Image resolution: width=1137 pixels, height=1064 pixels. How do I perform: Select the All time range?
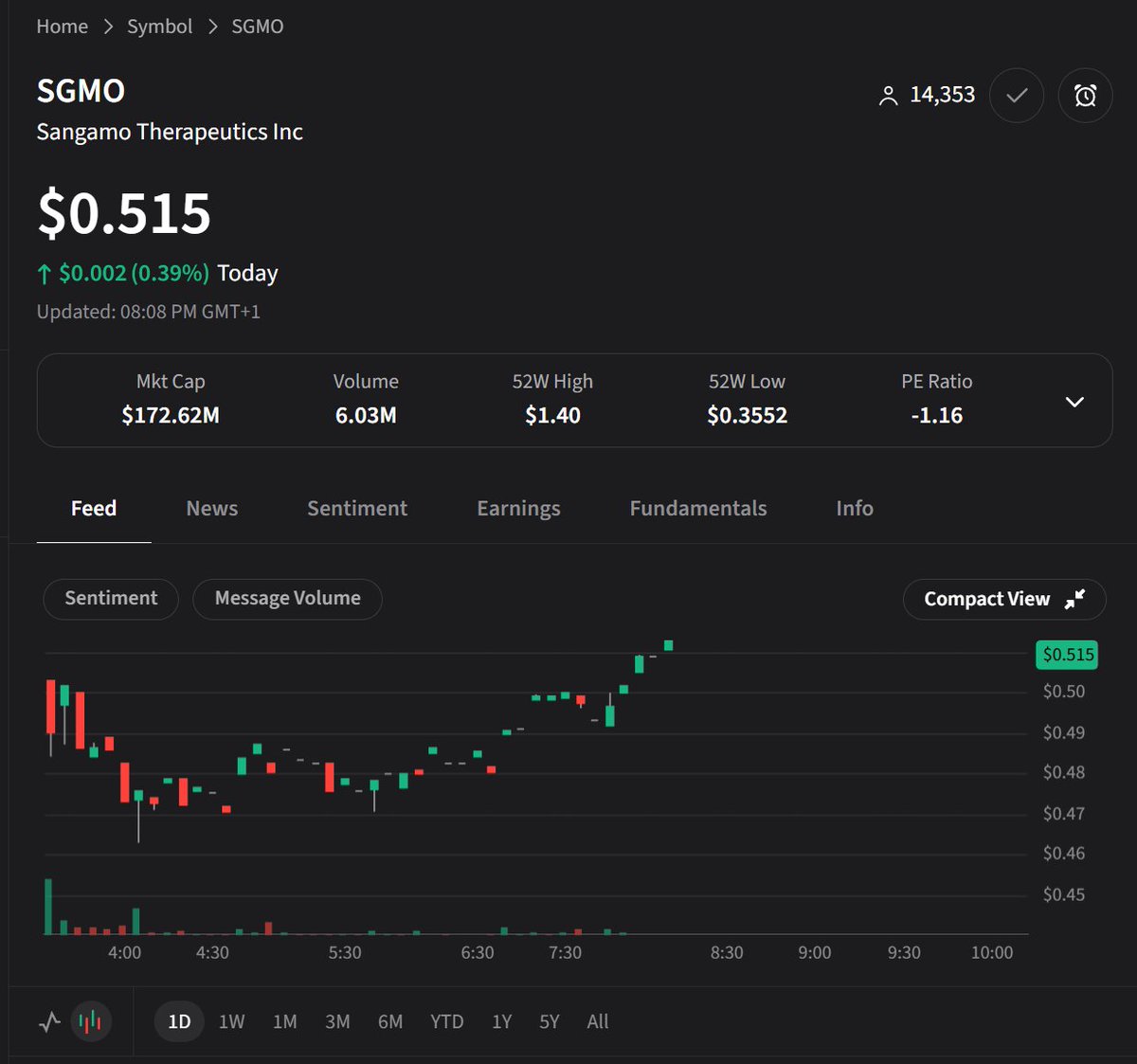point(598,1021)
